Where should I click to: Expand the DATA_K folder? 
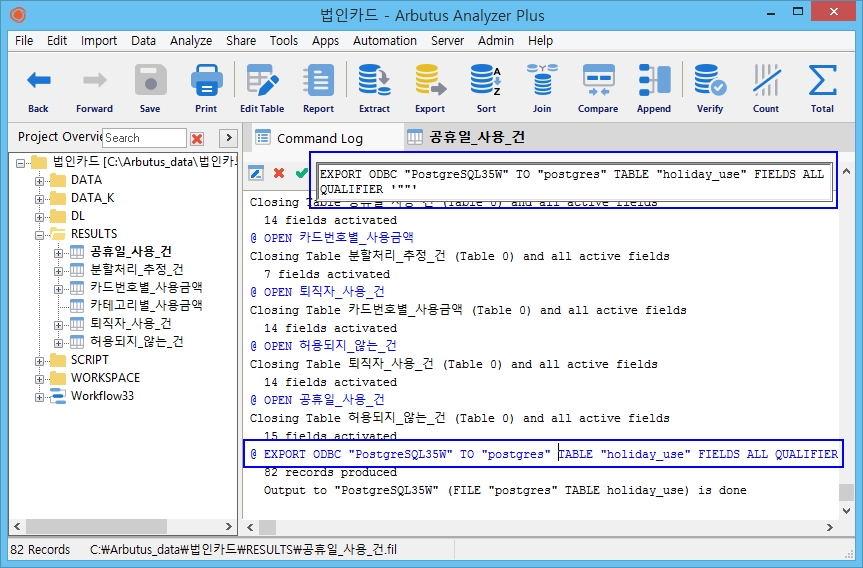(39, 199)
